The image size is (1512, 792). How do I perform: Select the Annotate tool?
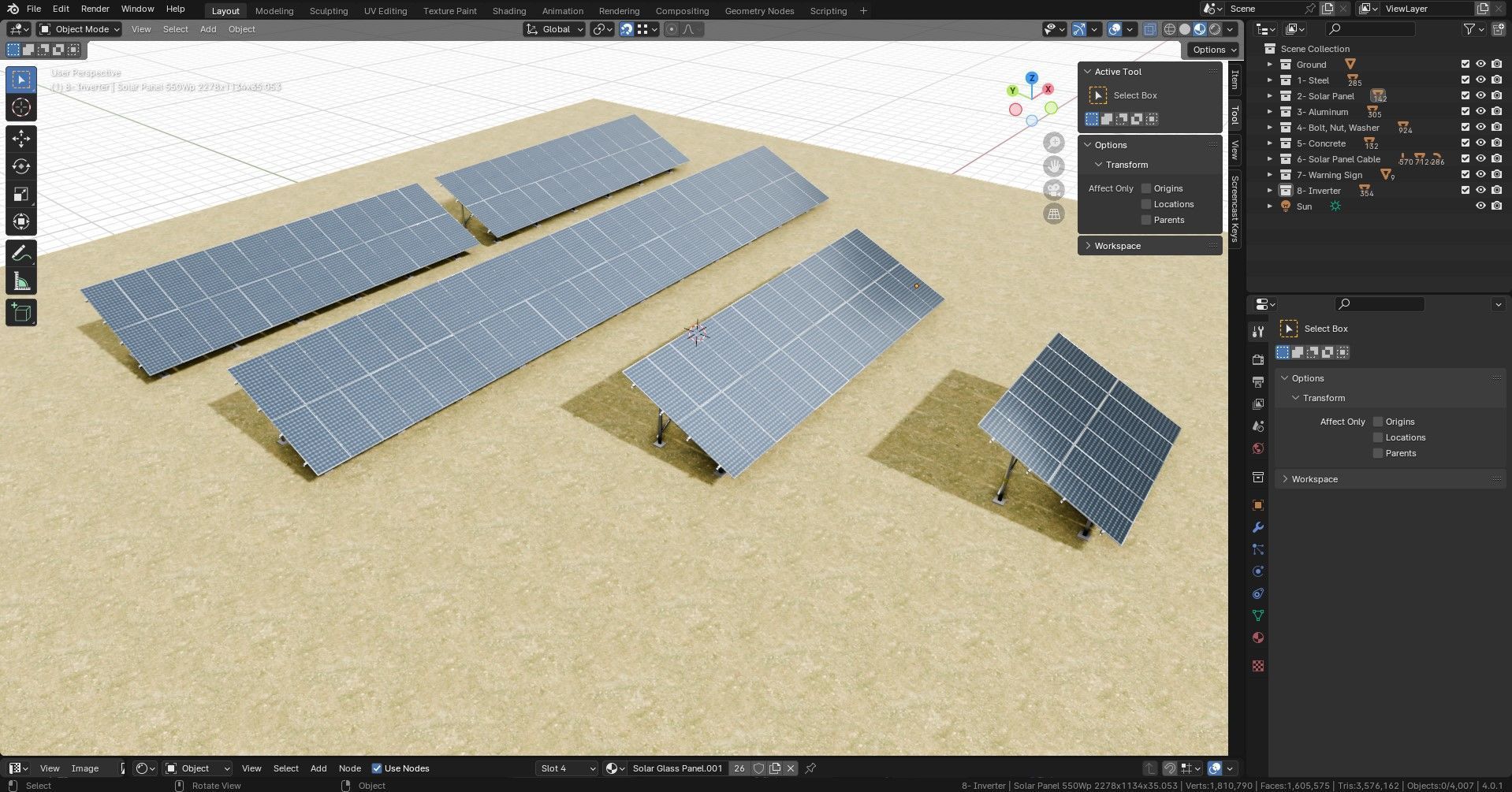coord(21,254)
